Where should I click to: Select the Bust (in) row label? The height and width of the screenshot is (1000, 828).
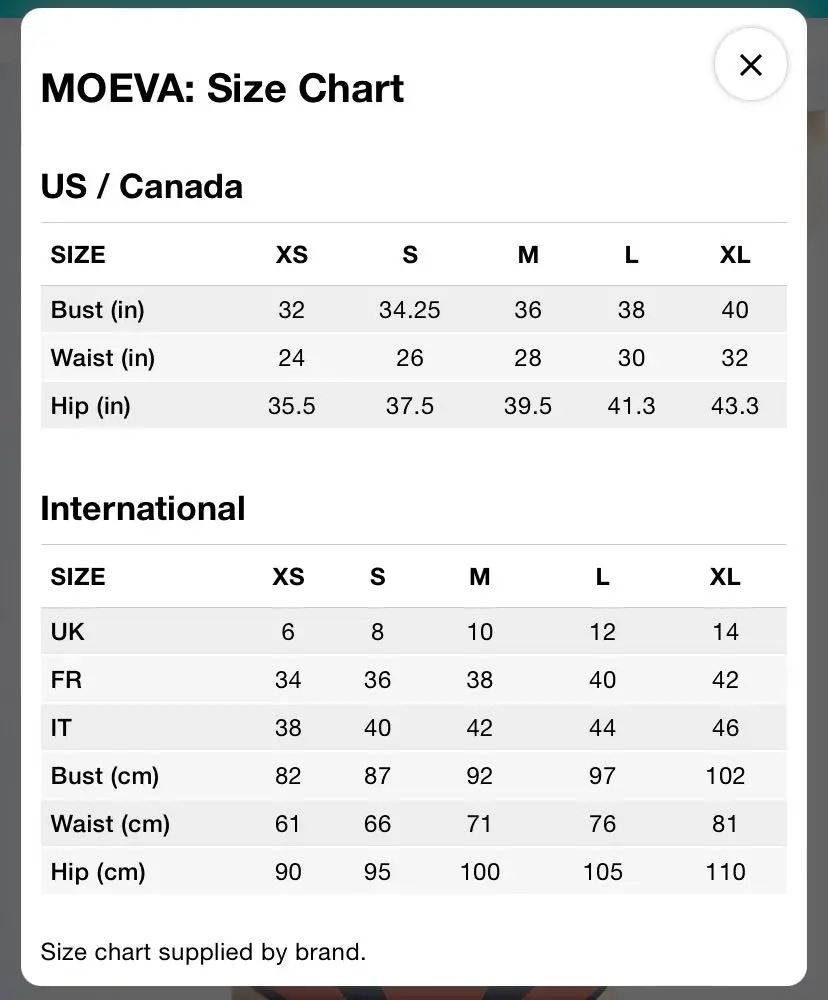point(98,310)
